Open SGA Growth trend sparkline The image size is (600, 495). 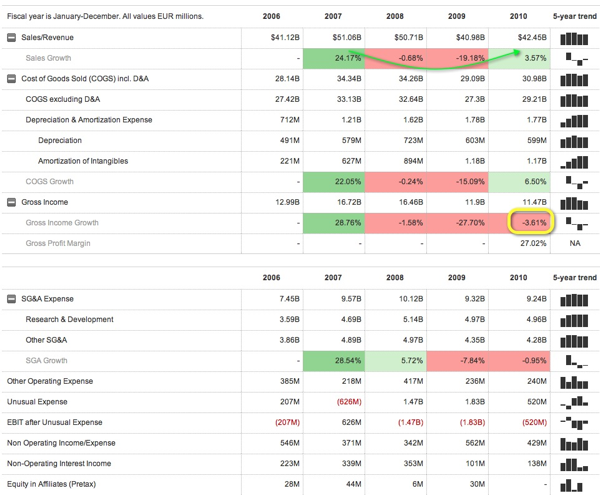[x=576, y=361]
